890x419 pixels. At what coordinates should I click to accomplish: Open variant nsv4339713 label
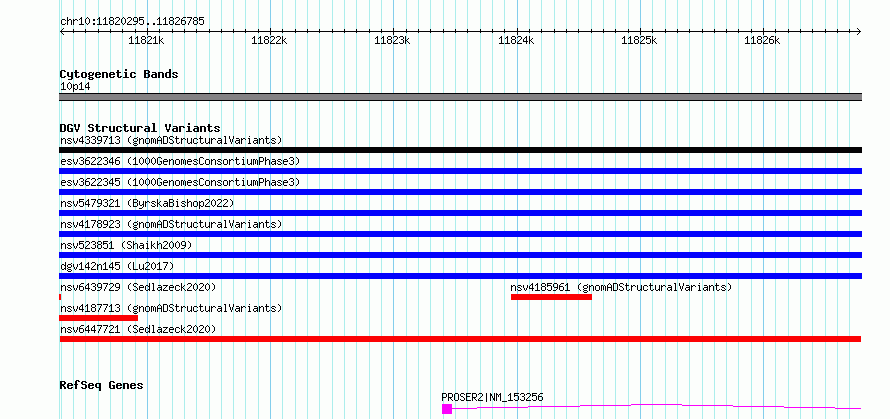tap(171, 140)
